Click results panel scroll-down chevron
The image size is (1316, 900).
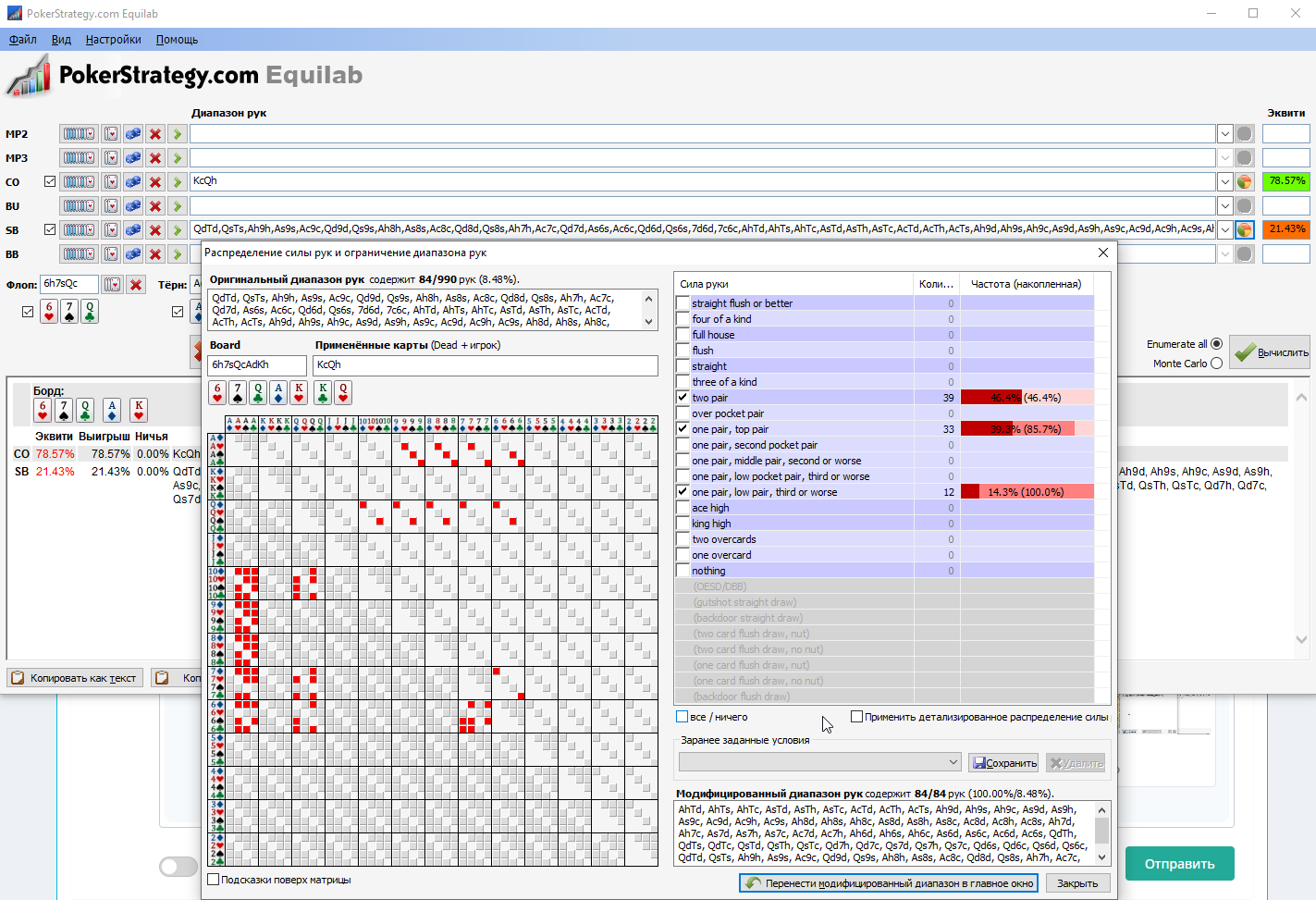click(x=1301, y=639)
